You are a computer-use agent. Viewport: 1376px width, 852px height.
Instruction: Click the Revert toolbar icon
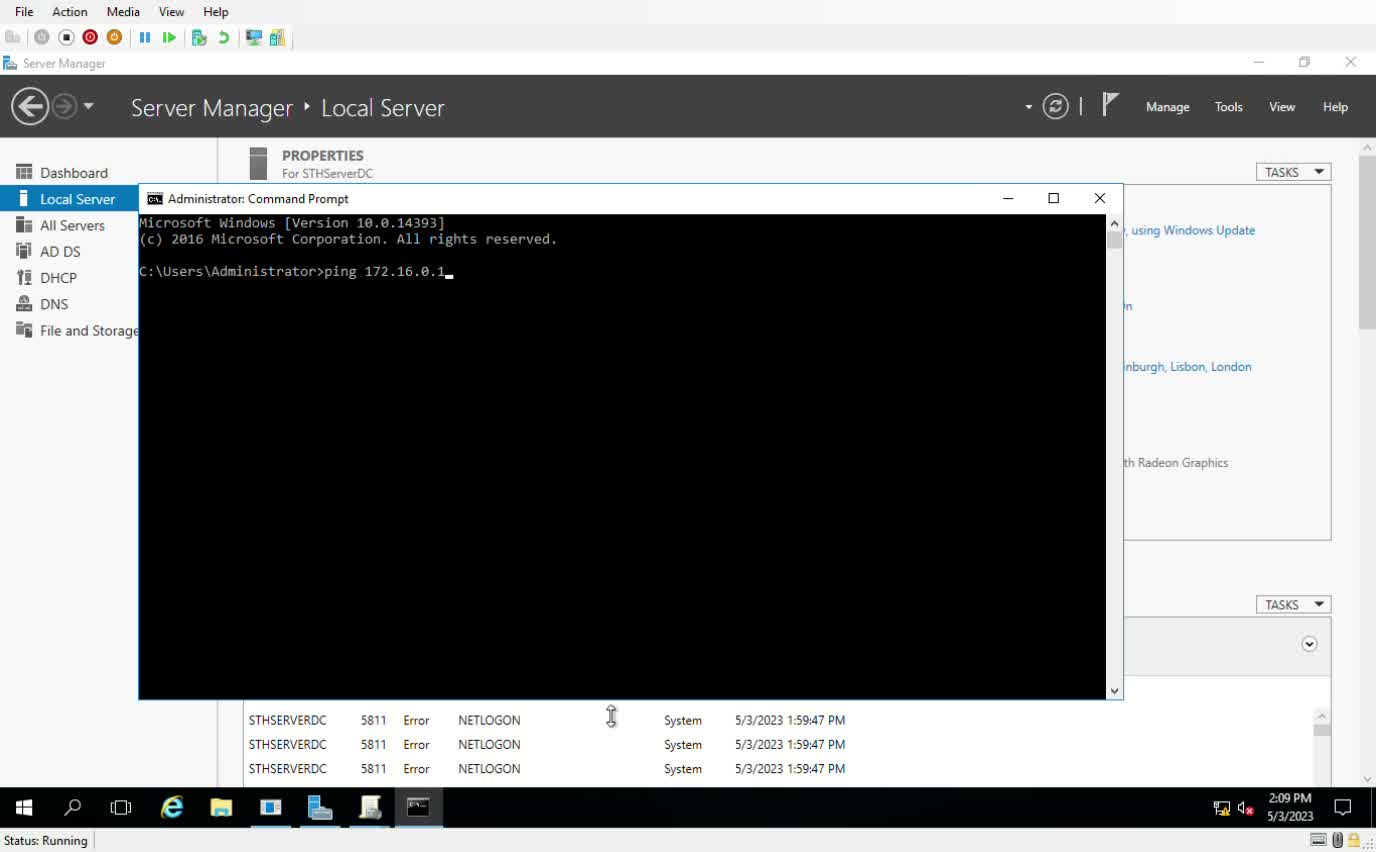coord(224,37)
